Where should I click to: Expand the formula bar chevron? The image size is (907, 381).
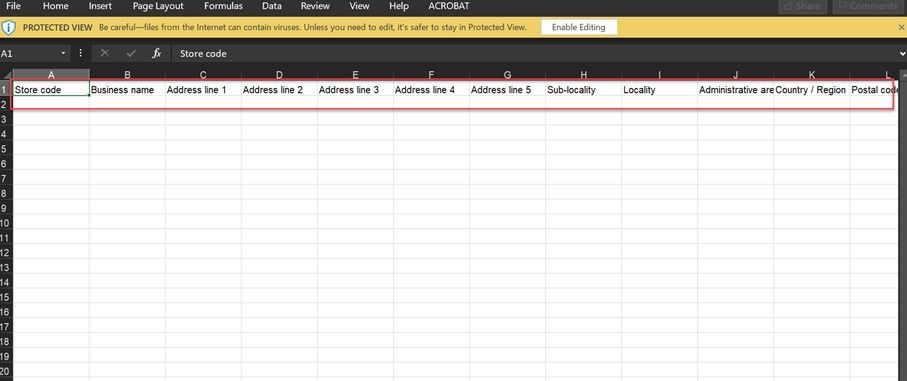click(x=903, y=53)
